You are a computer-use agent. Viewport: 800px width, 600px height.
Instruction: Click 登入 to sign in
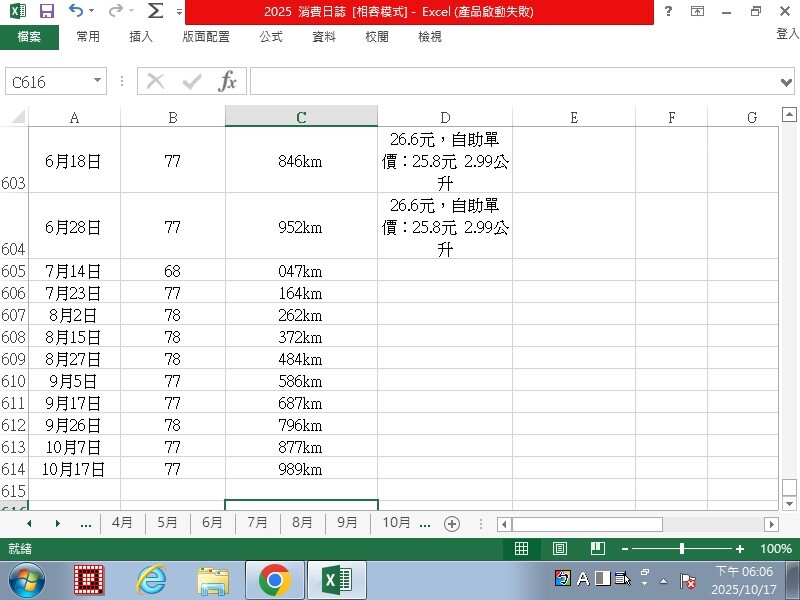787,34
